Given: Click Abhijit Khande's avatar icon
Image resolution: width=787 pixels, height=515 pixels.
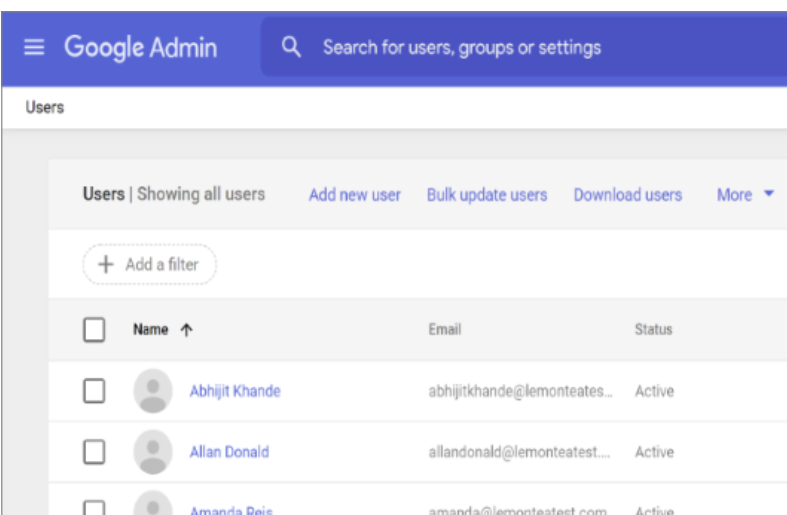Looking at the screenshot, I should (x=153, y=391).
